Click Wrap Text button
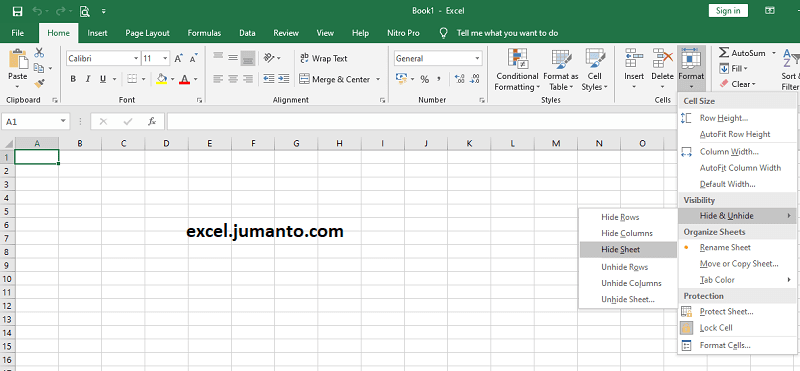Screen dimensions: 800x371 (x=323, y=58)
